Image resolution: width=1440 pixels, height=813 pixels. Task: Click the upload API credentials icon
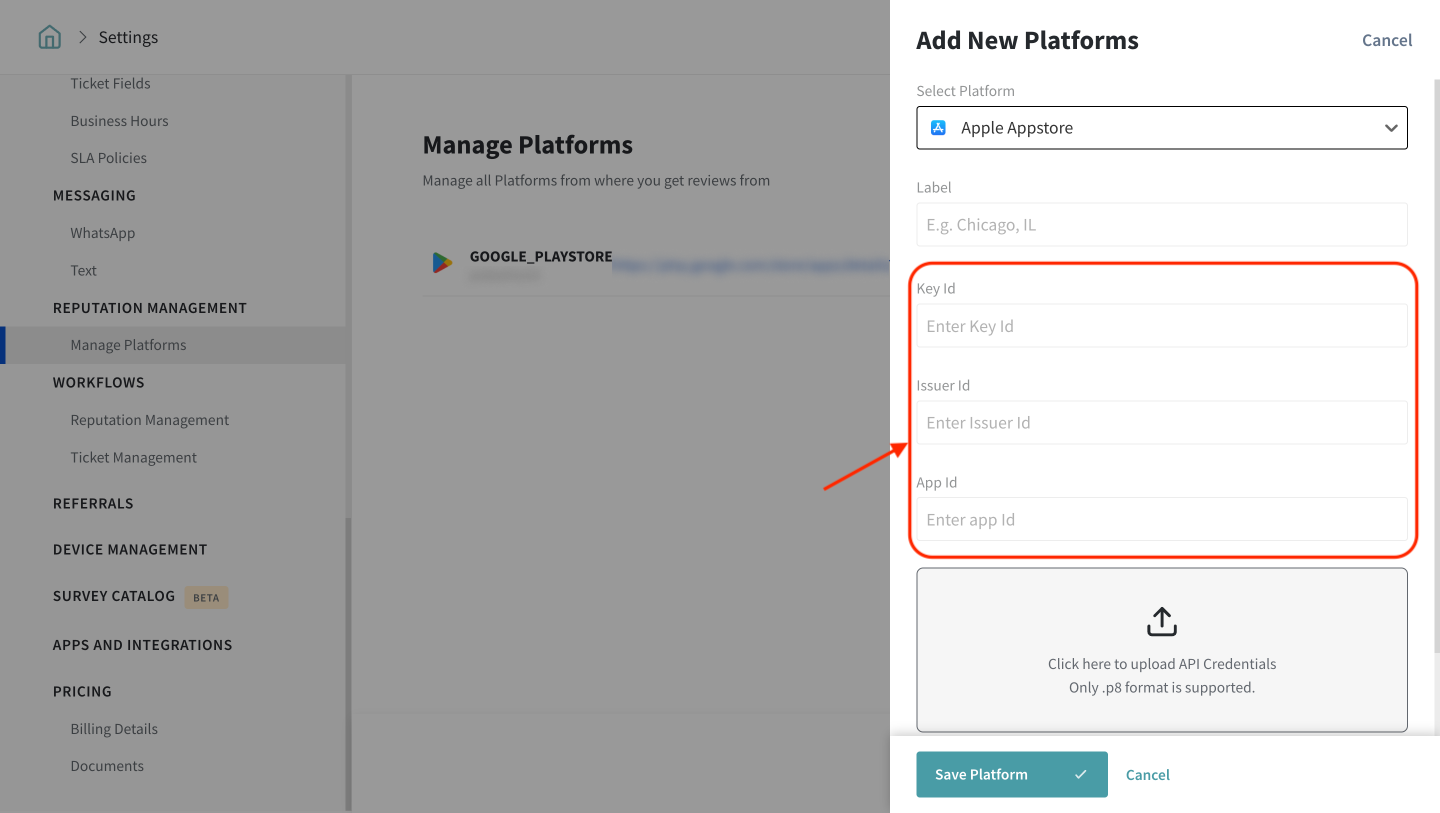click(1161, 622)
